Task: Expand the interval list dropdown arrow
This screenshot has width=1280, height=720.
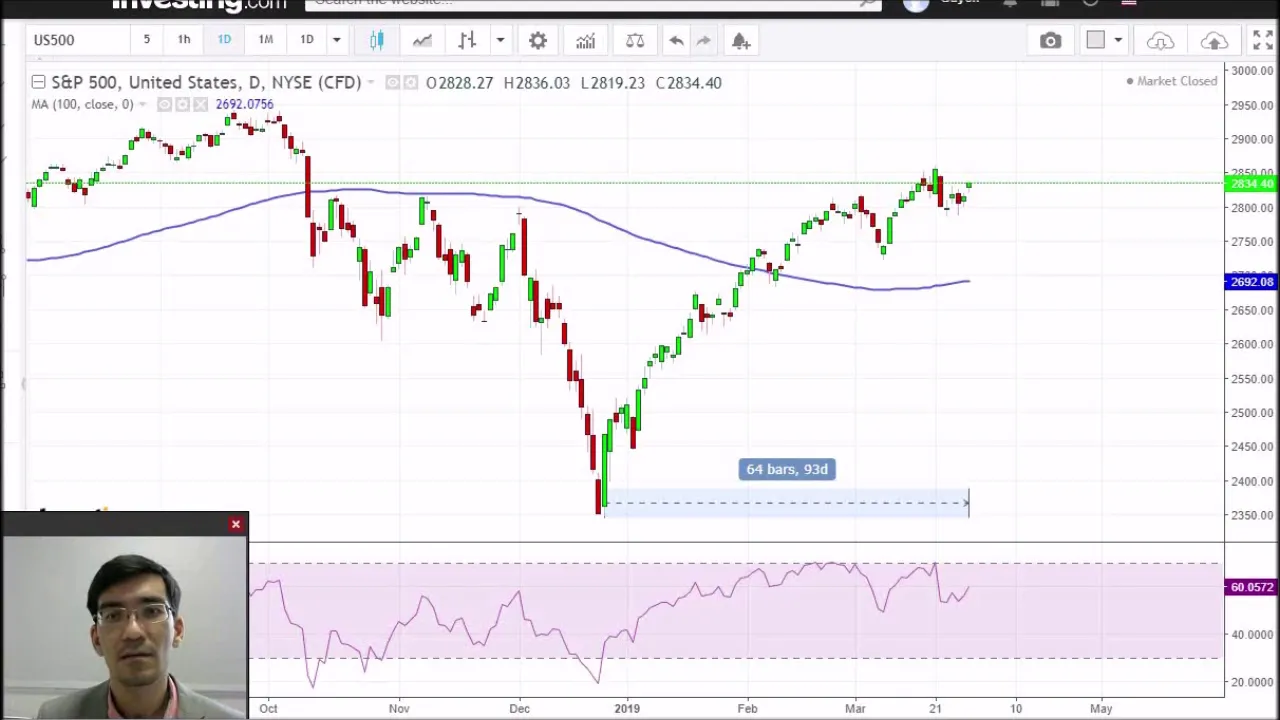Action: [336, 41]
